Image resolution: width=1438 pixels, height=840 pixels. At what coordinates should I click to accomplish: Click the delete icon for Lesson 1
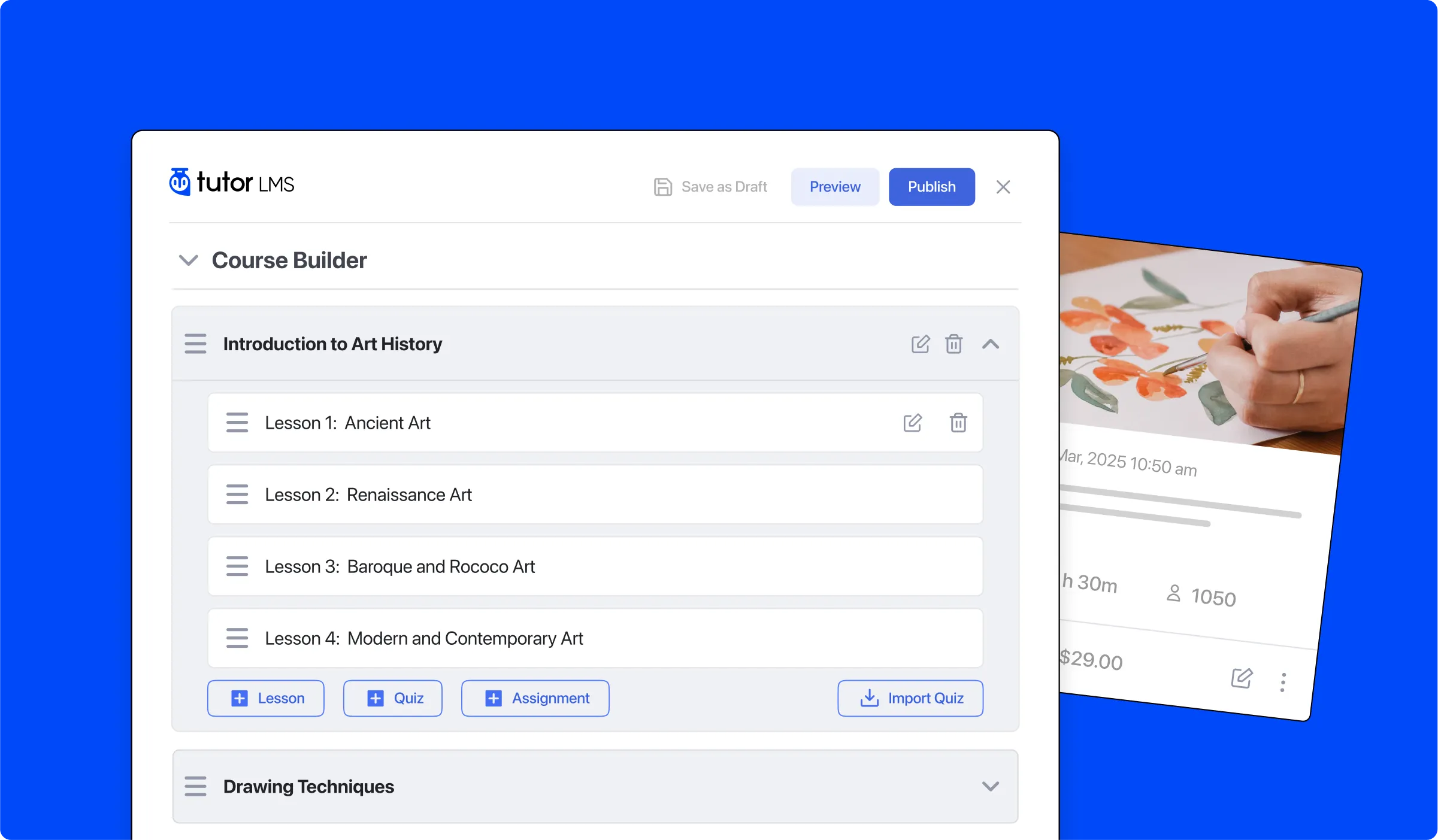tap(958, 422)
